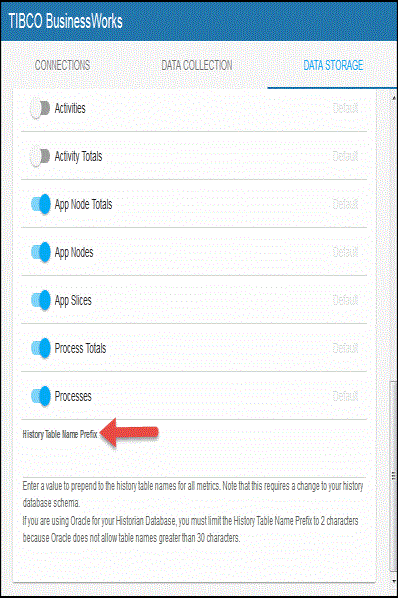The width and height of the screenshot is (398, 598).
Task: Open the CONNECTIONS tab
Action: [x=63, y=65]
